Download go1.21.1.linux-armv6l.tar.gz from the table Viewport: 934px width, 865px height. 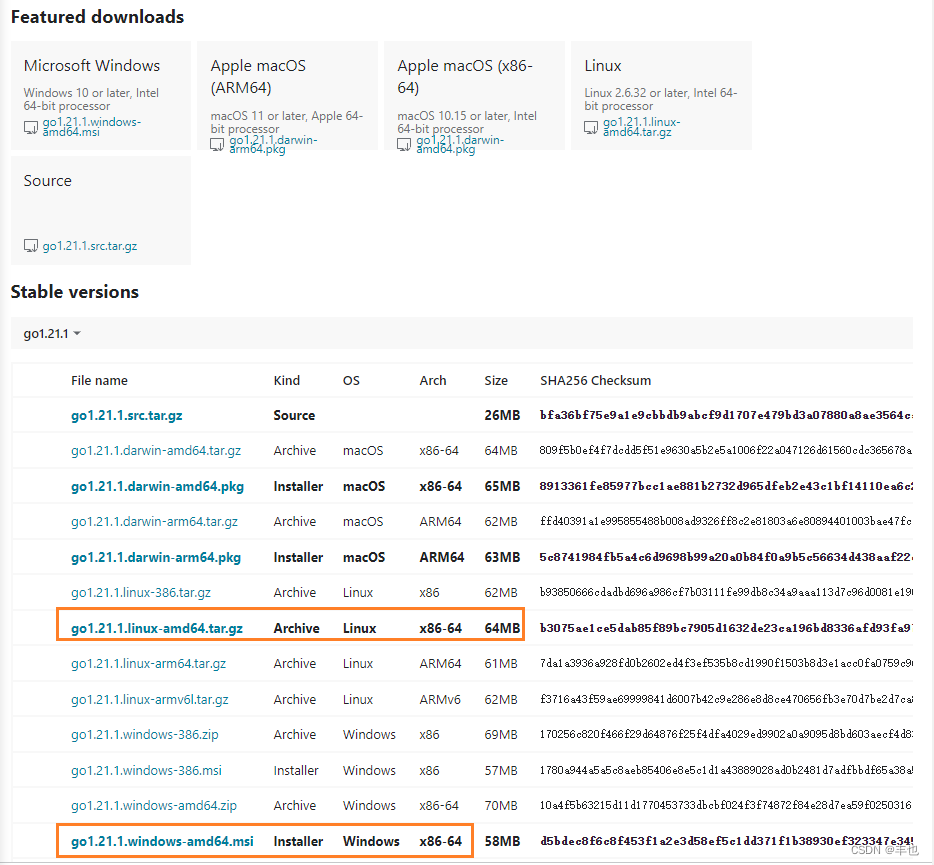150,699
